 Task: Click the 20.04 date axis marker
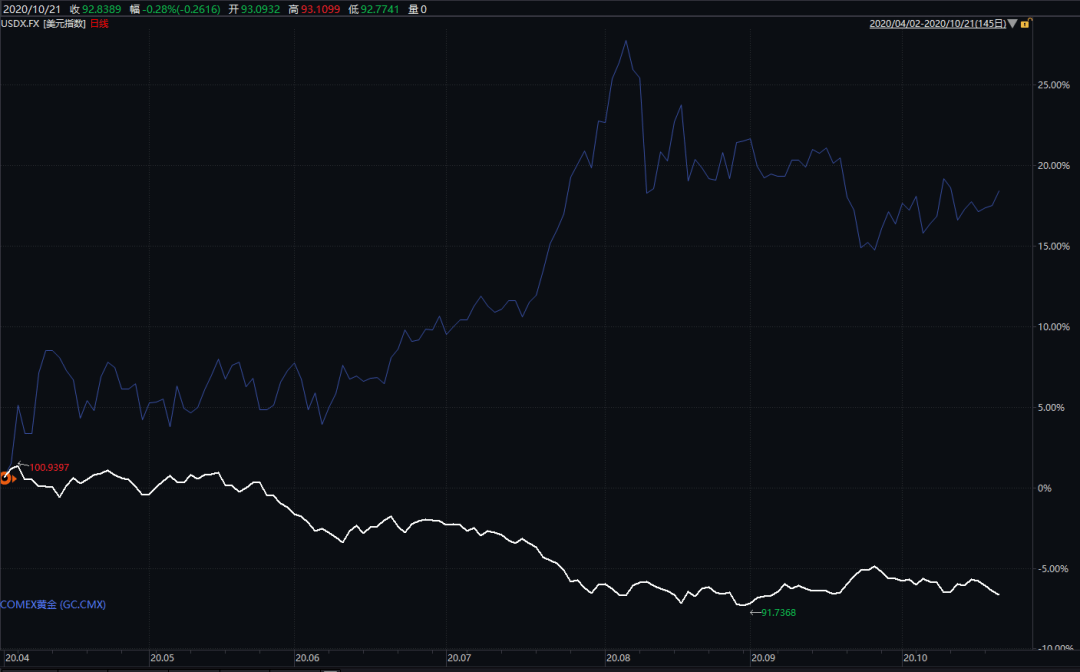tap(17, 658)
